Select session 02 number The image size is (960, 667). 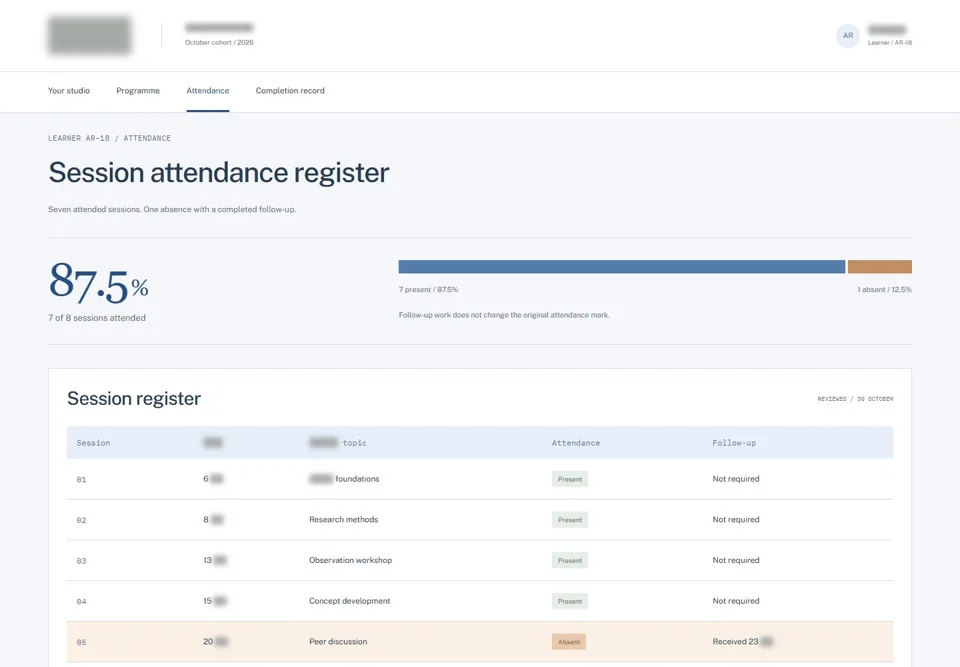[81, 520]
